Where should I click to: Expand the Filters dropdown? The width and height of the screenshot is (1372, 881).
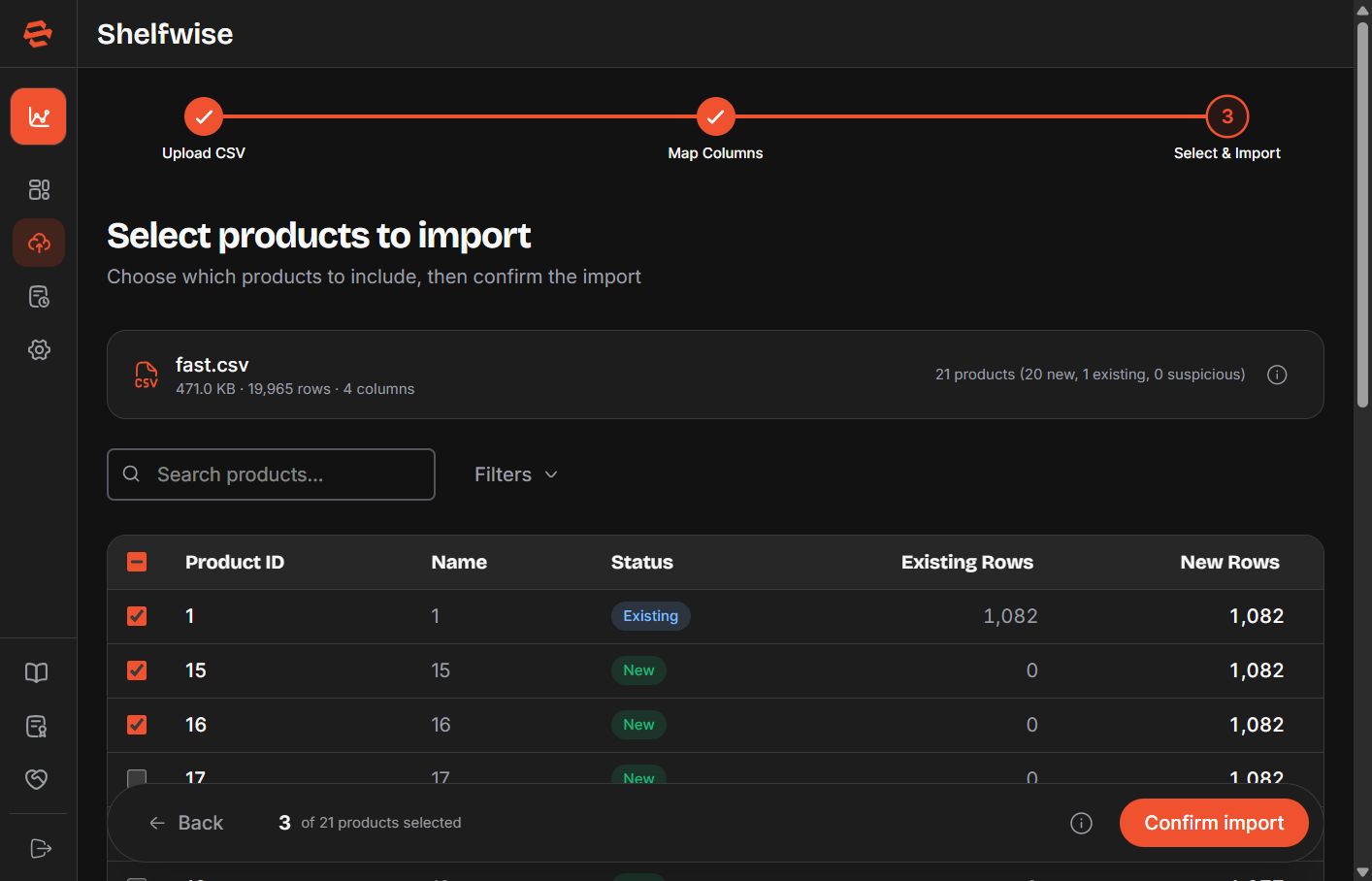[515, 474]
